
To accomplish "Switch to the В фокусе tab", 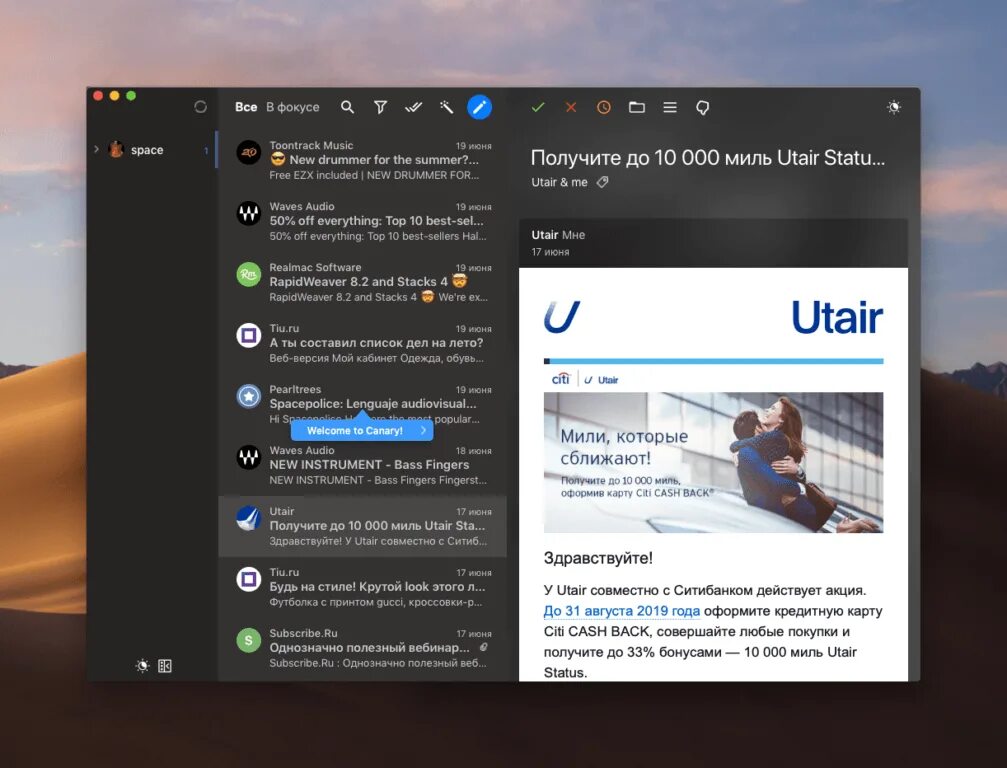I will click(294, 106).
